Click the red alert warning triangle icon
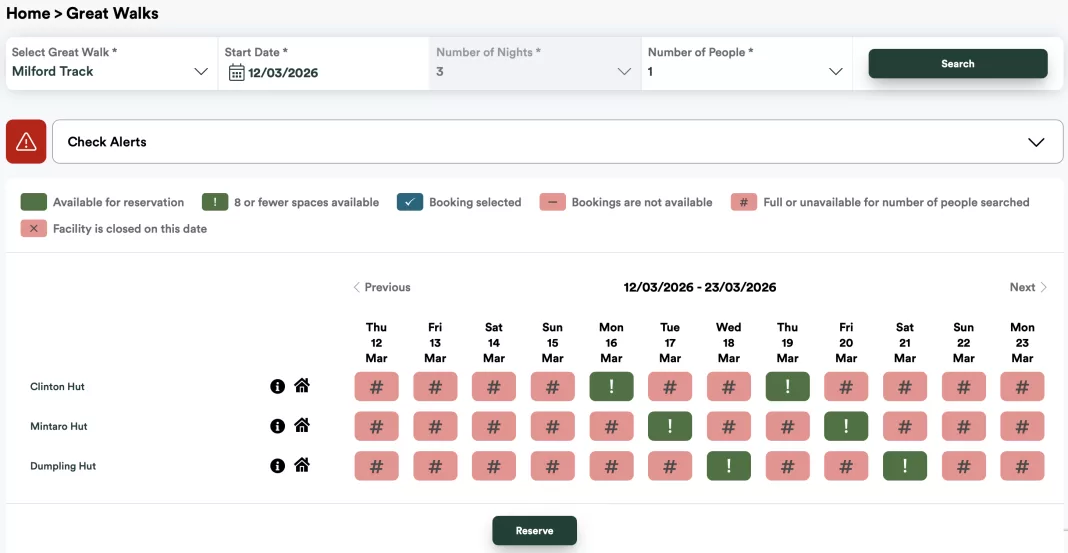This screenshot has height=553, width=1068. (26, 142)
